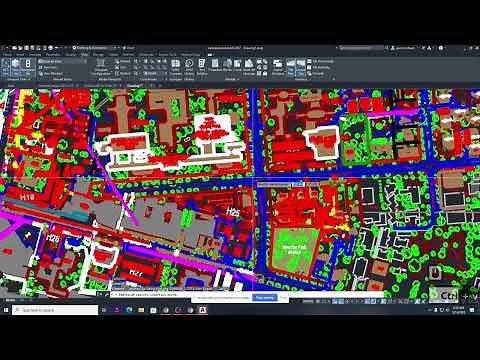Viewport: 480px width, 360px height.
Task: Click the Help question mark icon
Action: 441,48
